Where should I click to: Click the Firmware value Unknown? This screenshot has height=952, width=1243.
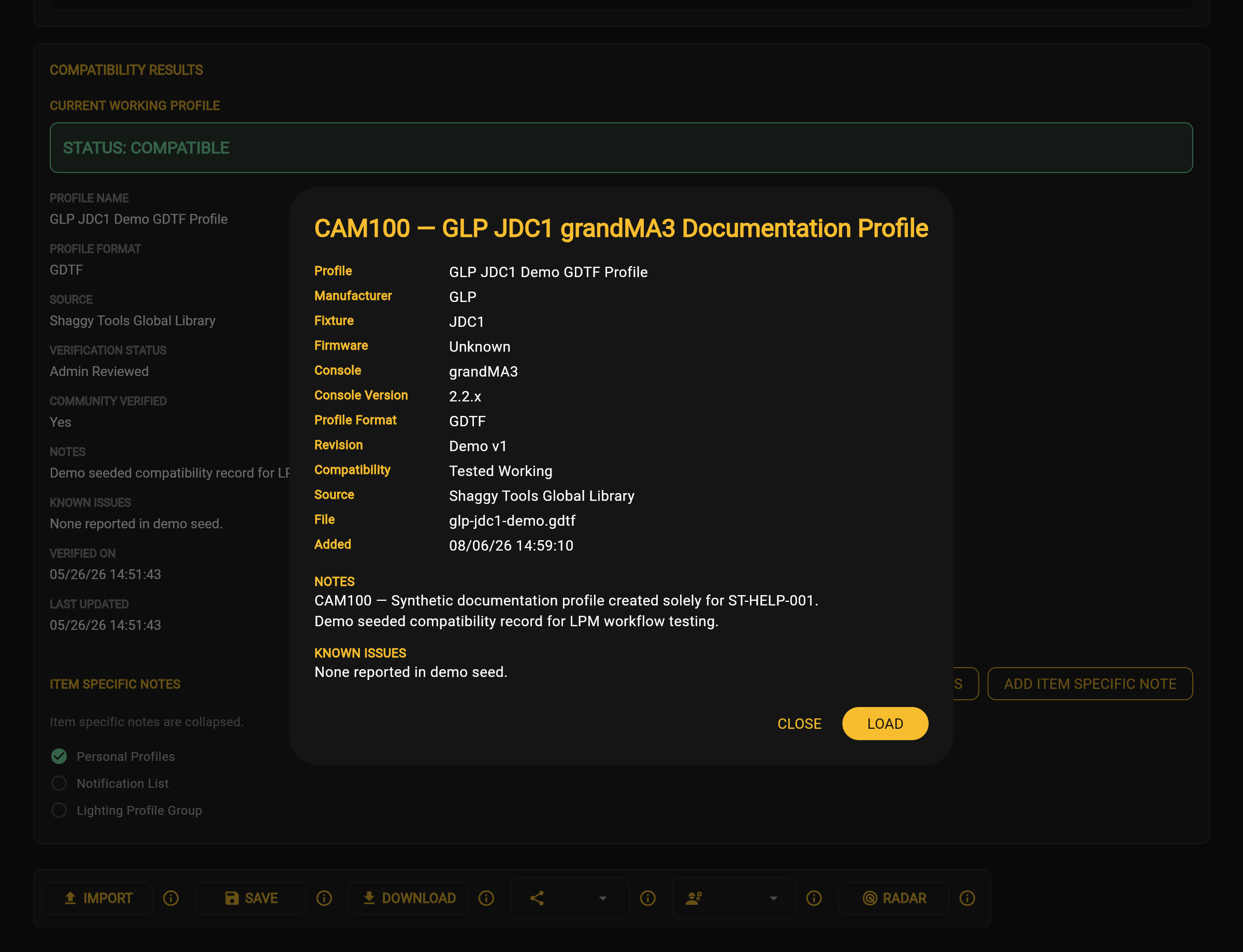(x=479, y=346)
